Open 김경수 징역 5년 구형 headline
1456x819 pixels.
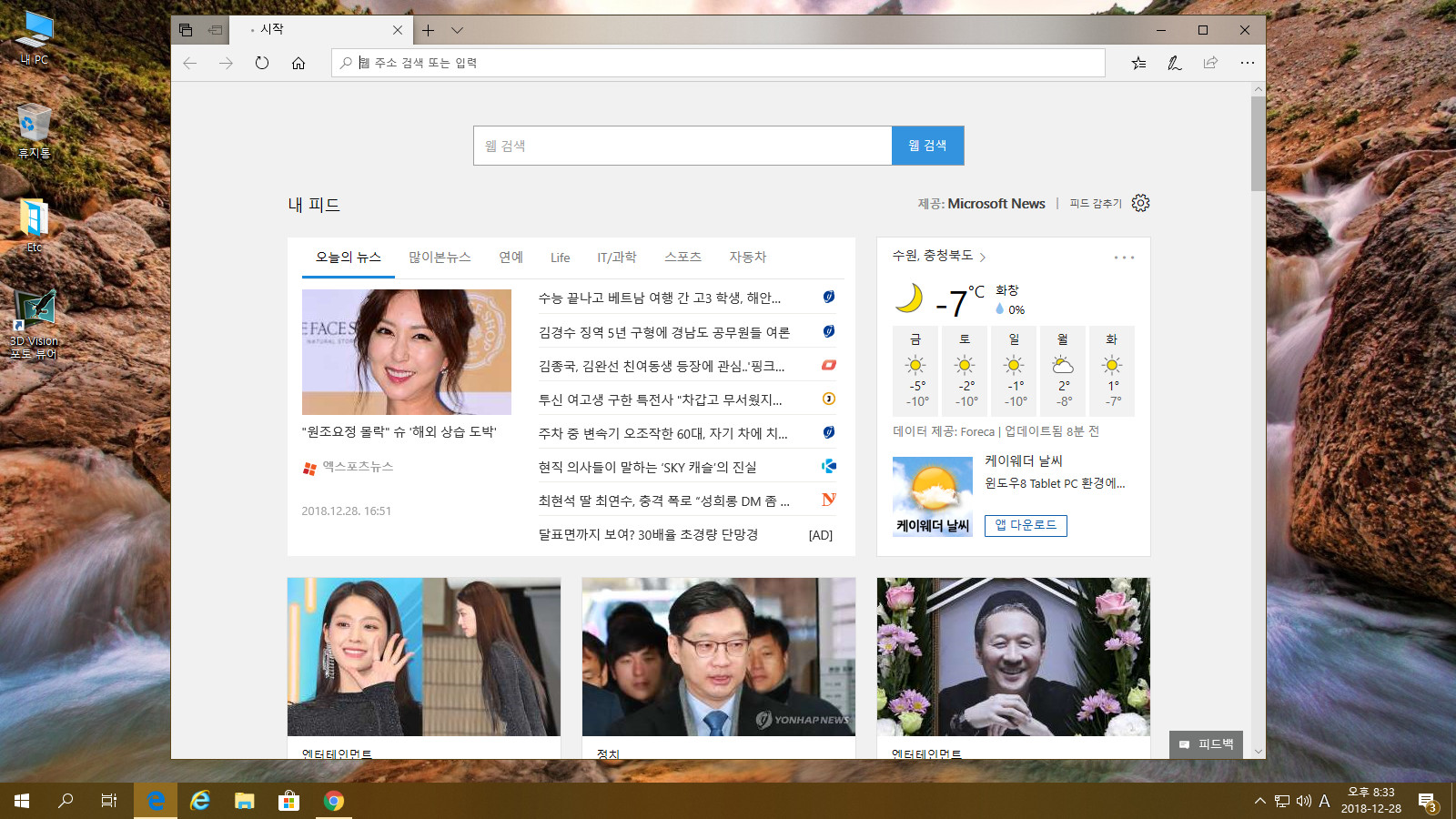(664, 332)
